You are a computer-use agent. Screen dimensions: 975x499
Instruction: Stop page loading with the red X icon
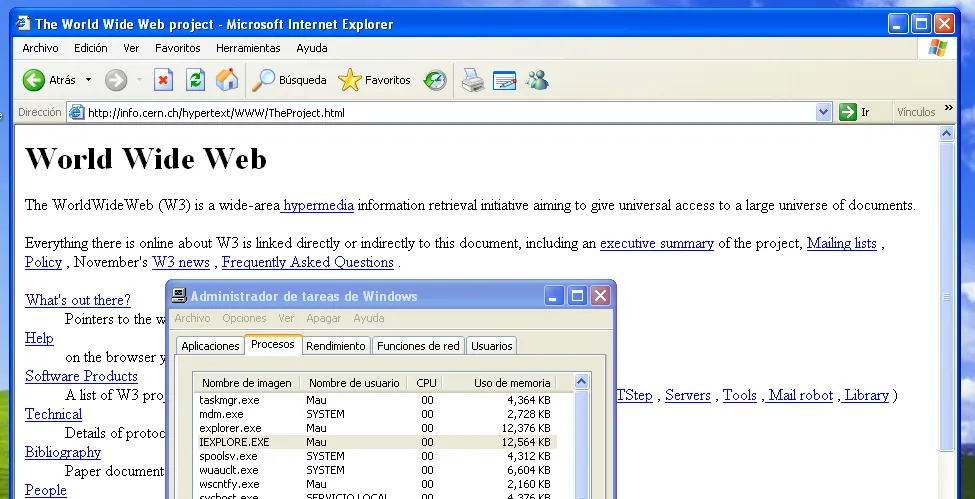(x=163, y=80)
